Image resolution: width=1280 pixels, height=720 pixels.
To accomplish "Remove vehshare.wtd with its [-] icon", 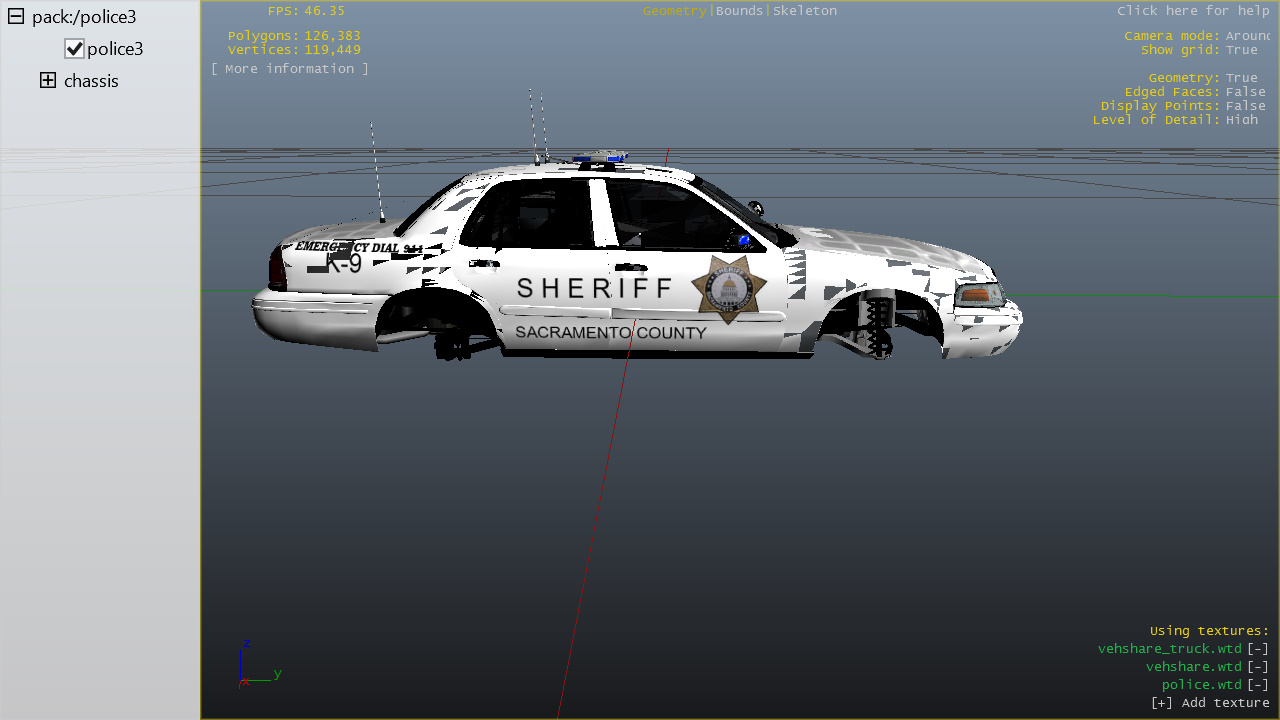I will click(x=1257, y=667).
